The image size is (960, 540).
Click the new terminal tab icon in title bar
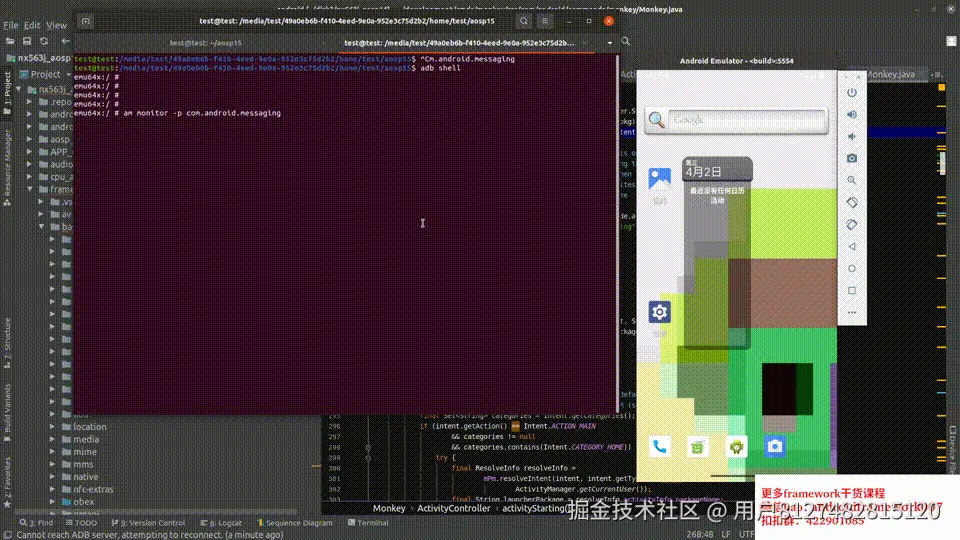(x=86, y=21)
